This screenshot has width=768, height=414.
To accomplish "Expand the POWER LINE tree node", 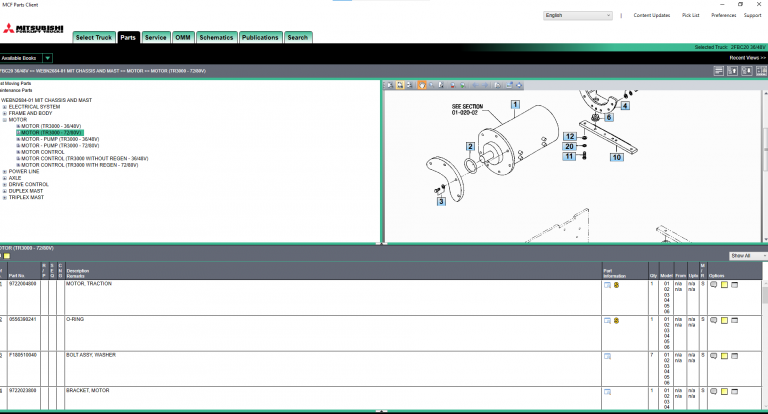I will pyautogui.click(x=5, y=171).
